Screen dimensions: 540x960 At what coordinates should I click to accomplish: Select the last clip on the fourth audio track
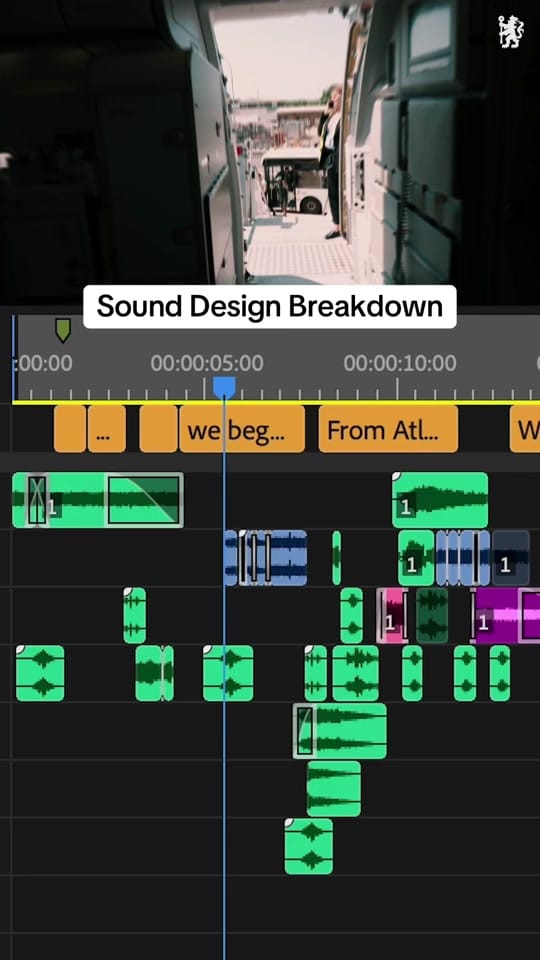tap(500, 673)
